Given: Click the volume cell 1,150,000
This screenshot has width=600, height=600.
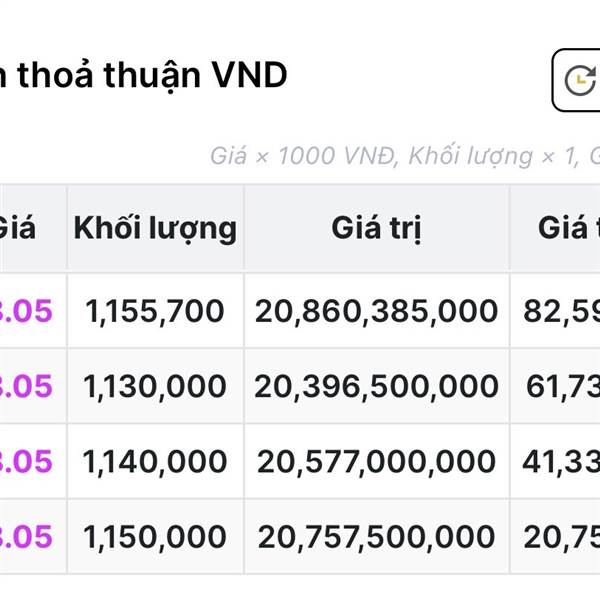Looking at the screenshot, I should [x=155, y=536].
